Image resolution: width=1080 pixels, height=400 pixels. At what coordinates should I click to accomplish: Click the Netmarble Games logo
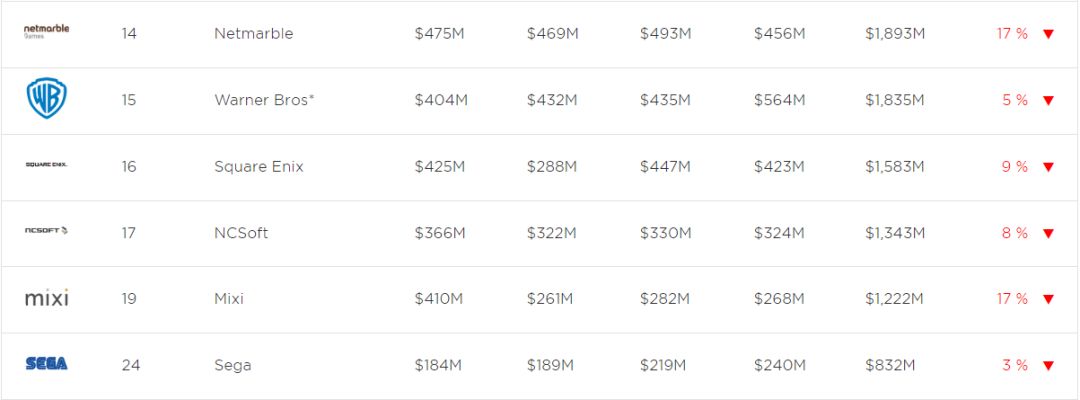46,31
